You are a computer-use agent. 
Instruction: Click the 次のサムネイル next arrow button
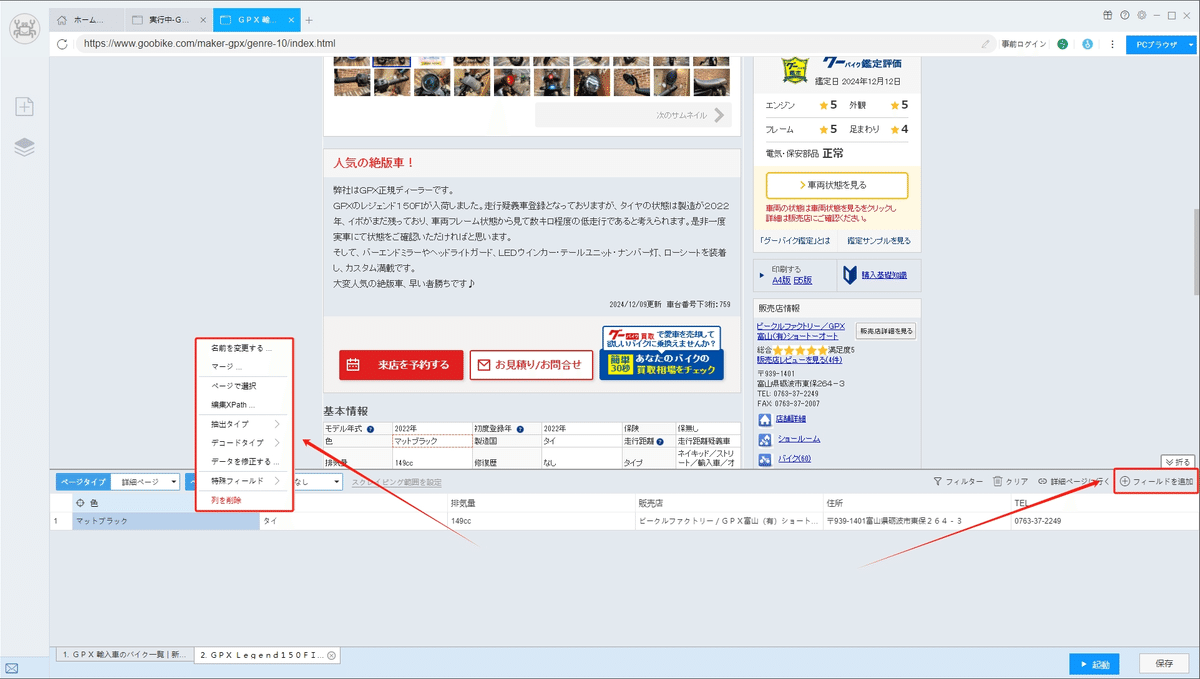(633, 115)
